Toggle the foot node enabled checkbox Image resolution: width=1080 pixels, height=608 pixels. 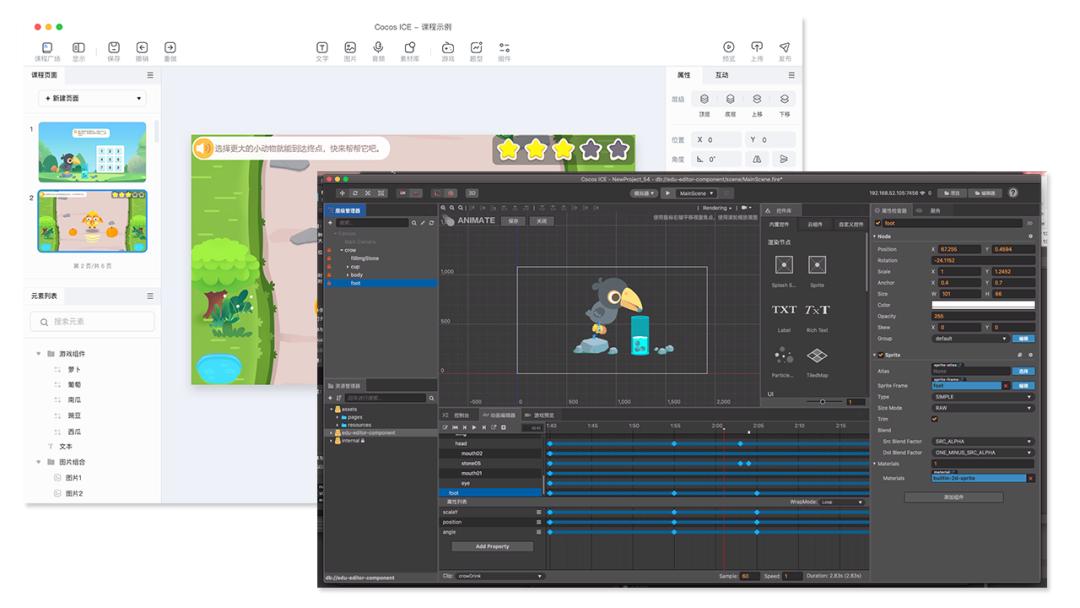(x=879, y=224)
